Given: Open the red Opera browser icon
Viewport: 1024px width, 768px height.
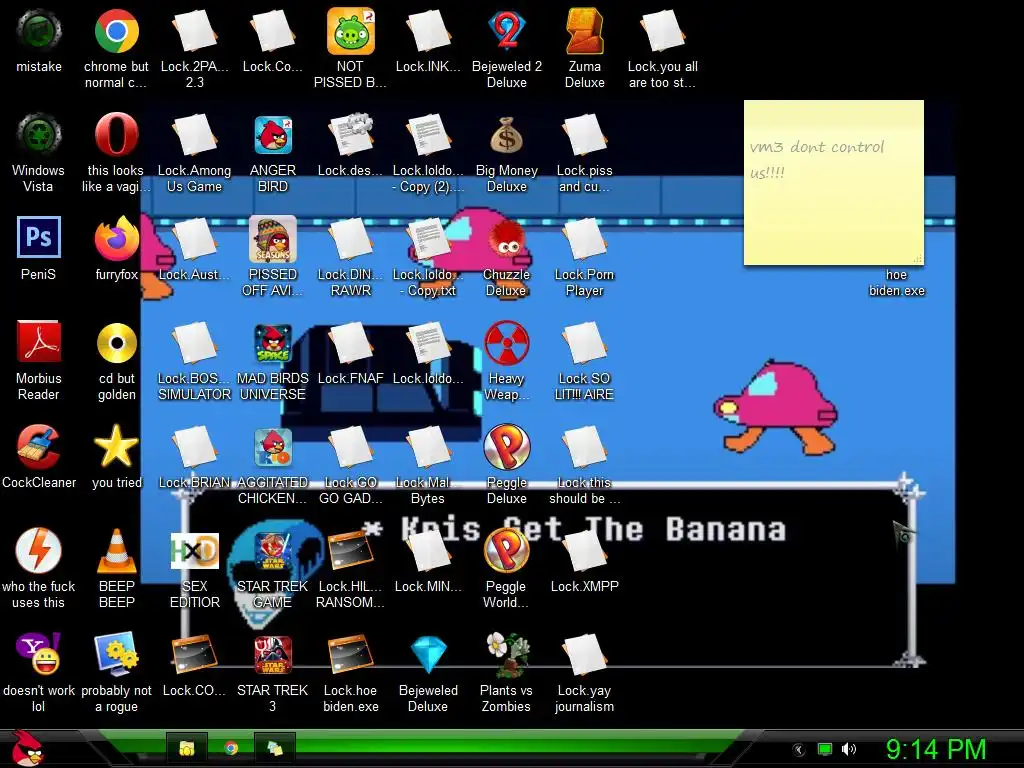Looking at the screenshot, I should tap(116, 135).
